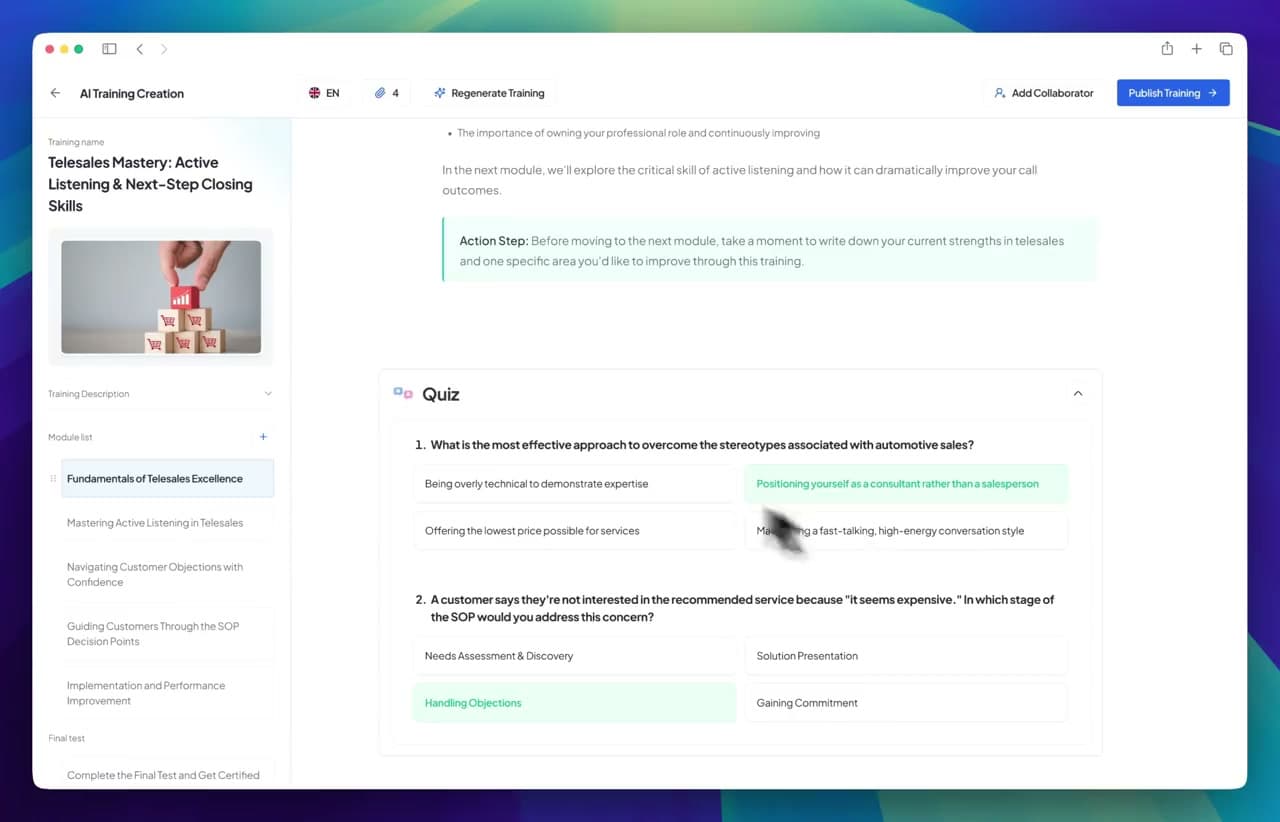Image resolution: width=1280 pixels, height=822 pixels.
Task: Open the attachments button showing 4
Action: pyautogui.click(x=386, y=93)
